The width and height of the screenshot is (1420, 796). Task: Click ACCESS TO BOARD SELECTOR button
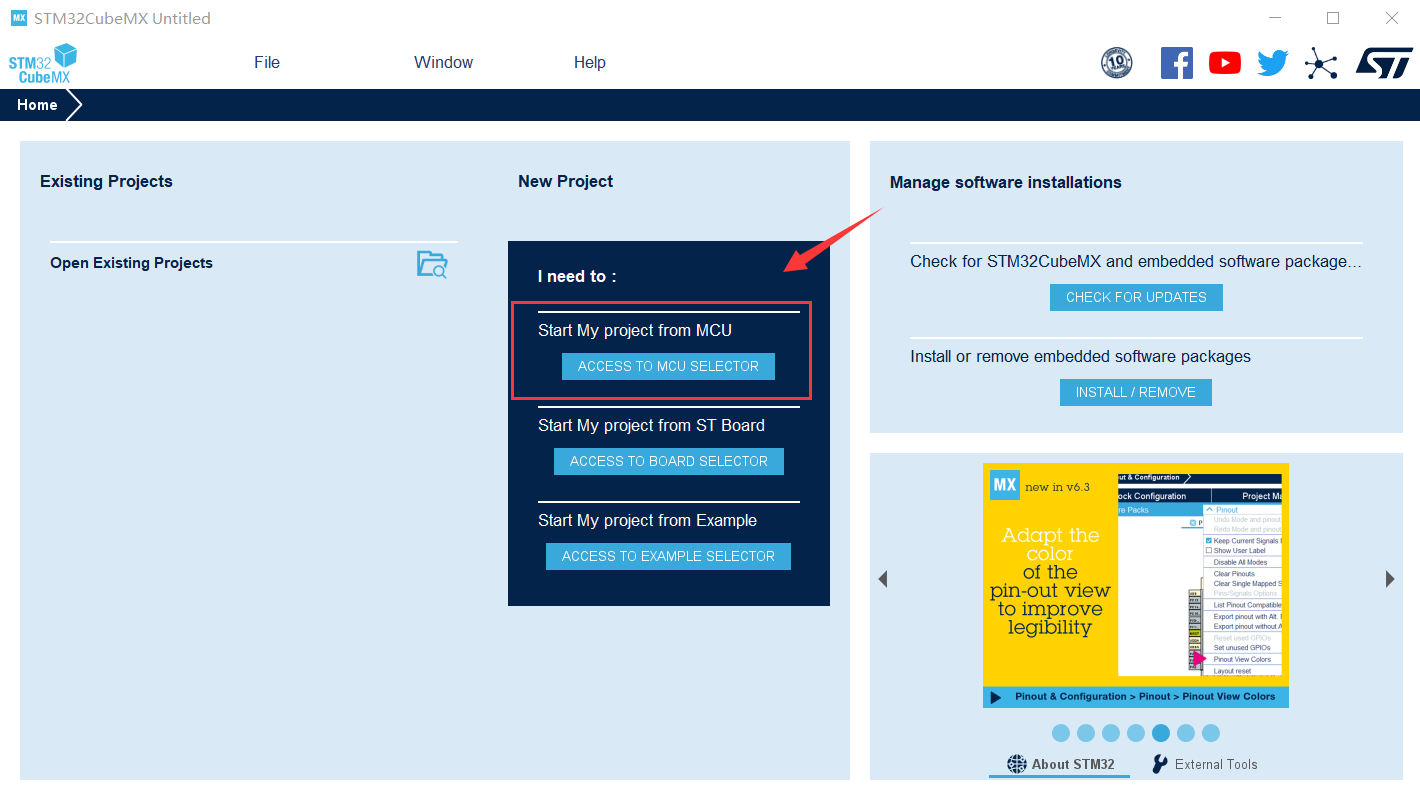[669, 461]
